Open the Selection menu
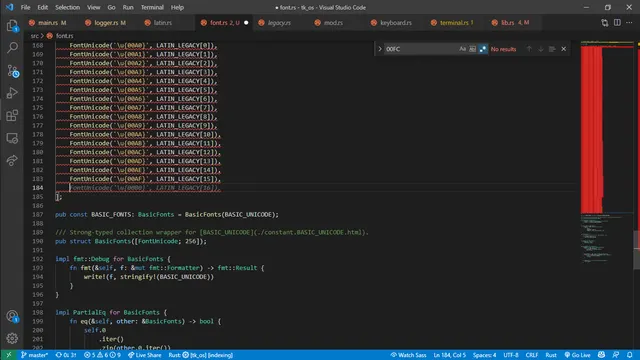Image resolution: width=640 pixels, height=360 pixels. (67, 7)
